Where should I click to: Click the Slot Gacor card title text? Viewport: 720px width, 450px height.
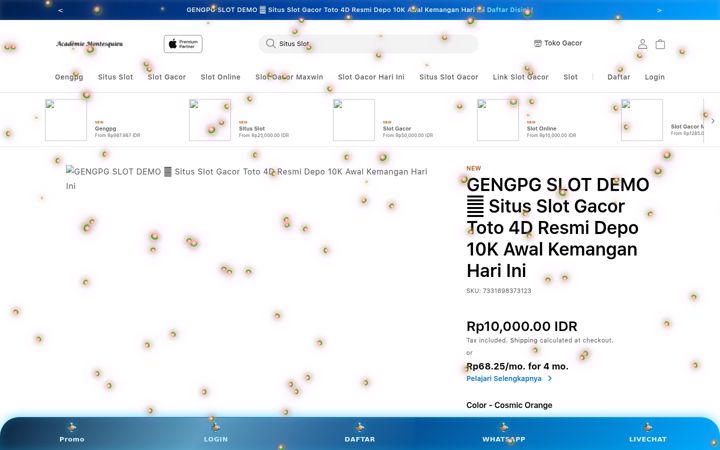[397, 129]
